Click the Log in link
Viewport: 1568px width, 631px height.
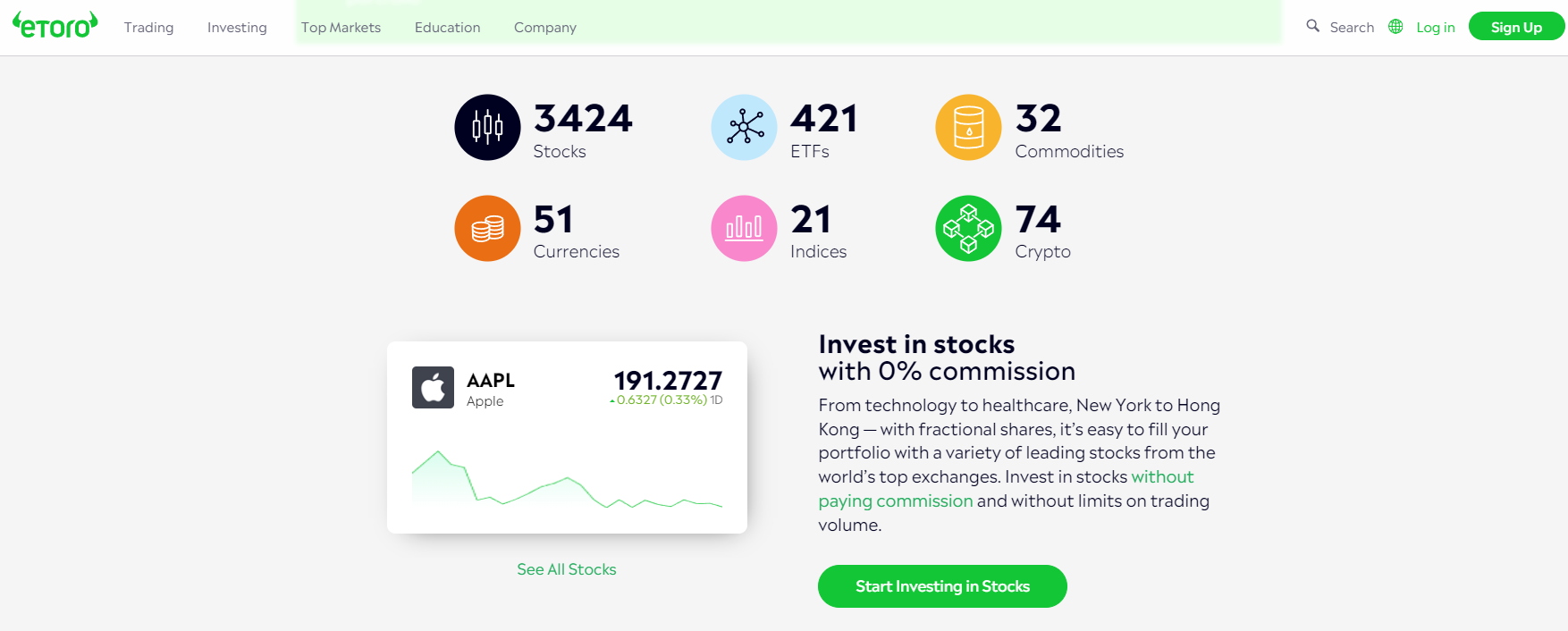pyautogui.click(x=1435, y=28)
